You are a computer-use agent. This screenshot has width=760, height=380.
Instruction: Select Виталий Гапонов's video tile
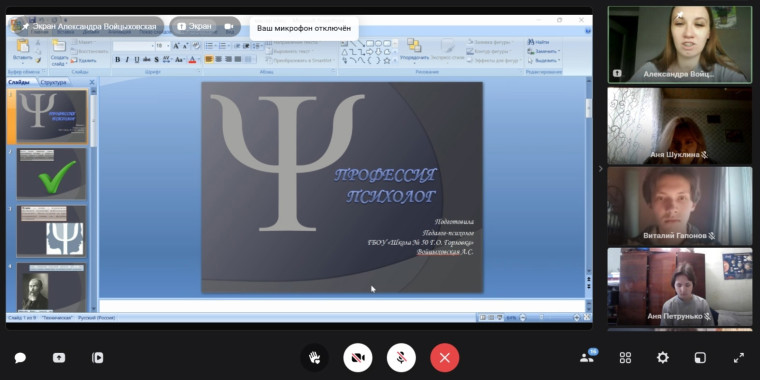680,206
